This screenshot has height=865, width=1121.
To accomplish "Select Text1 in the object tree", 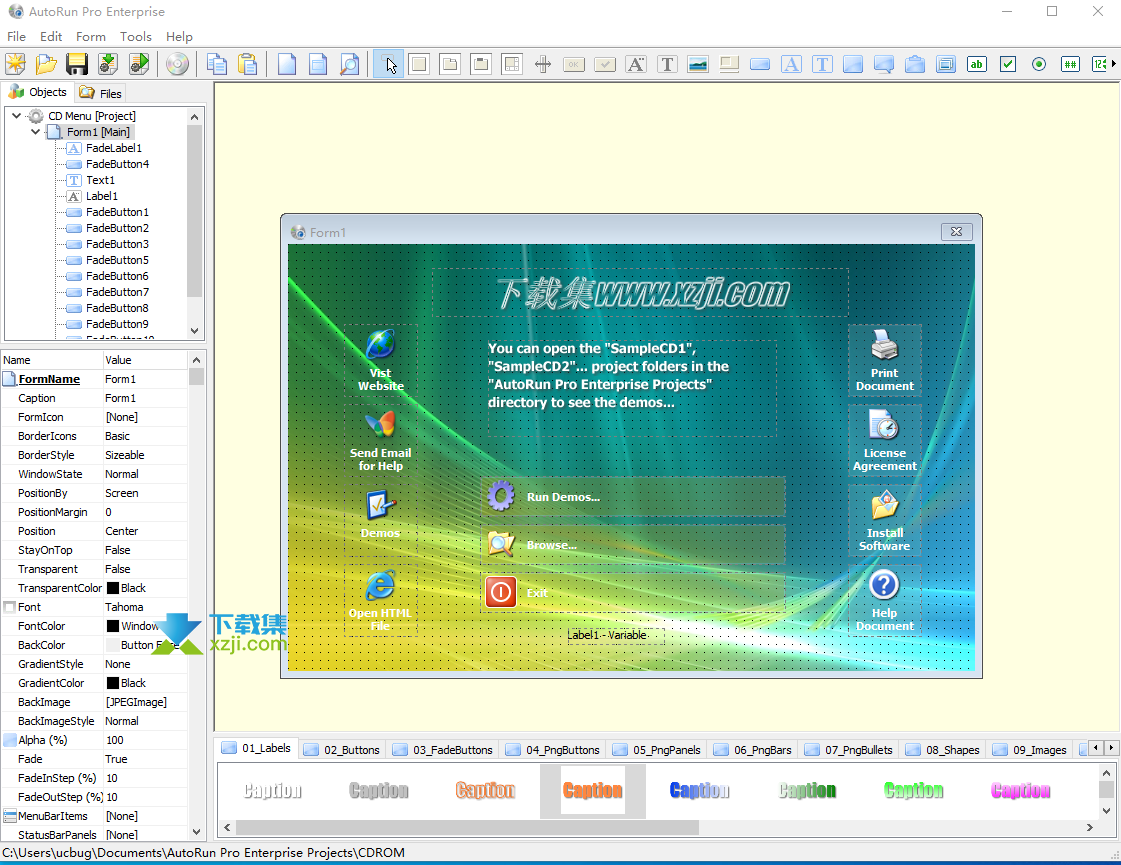I will [100, 180].
